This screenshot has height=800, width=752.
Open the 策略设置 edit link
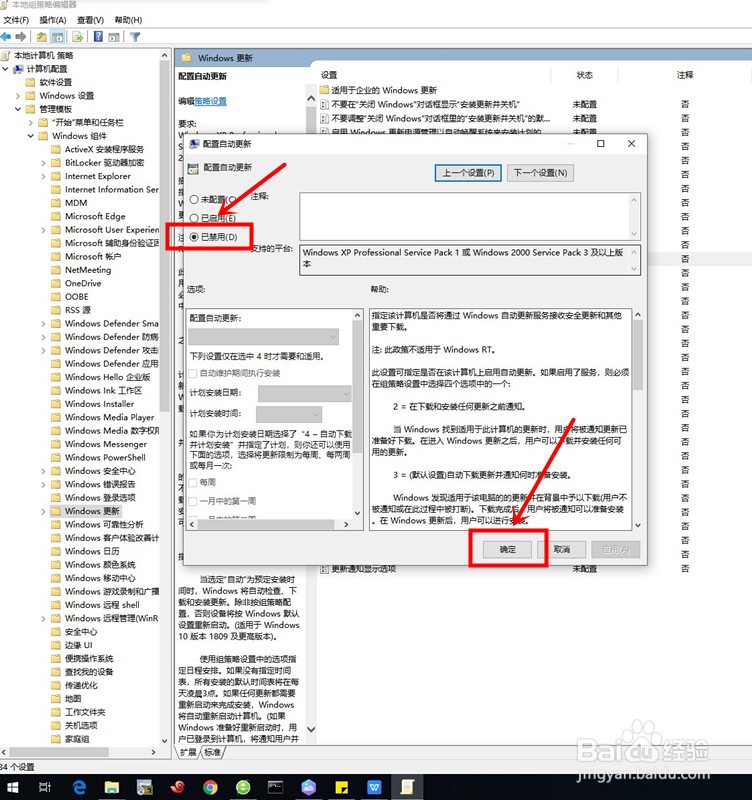[x=211, y=102]
